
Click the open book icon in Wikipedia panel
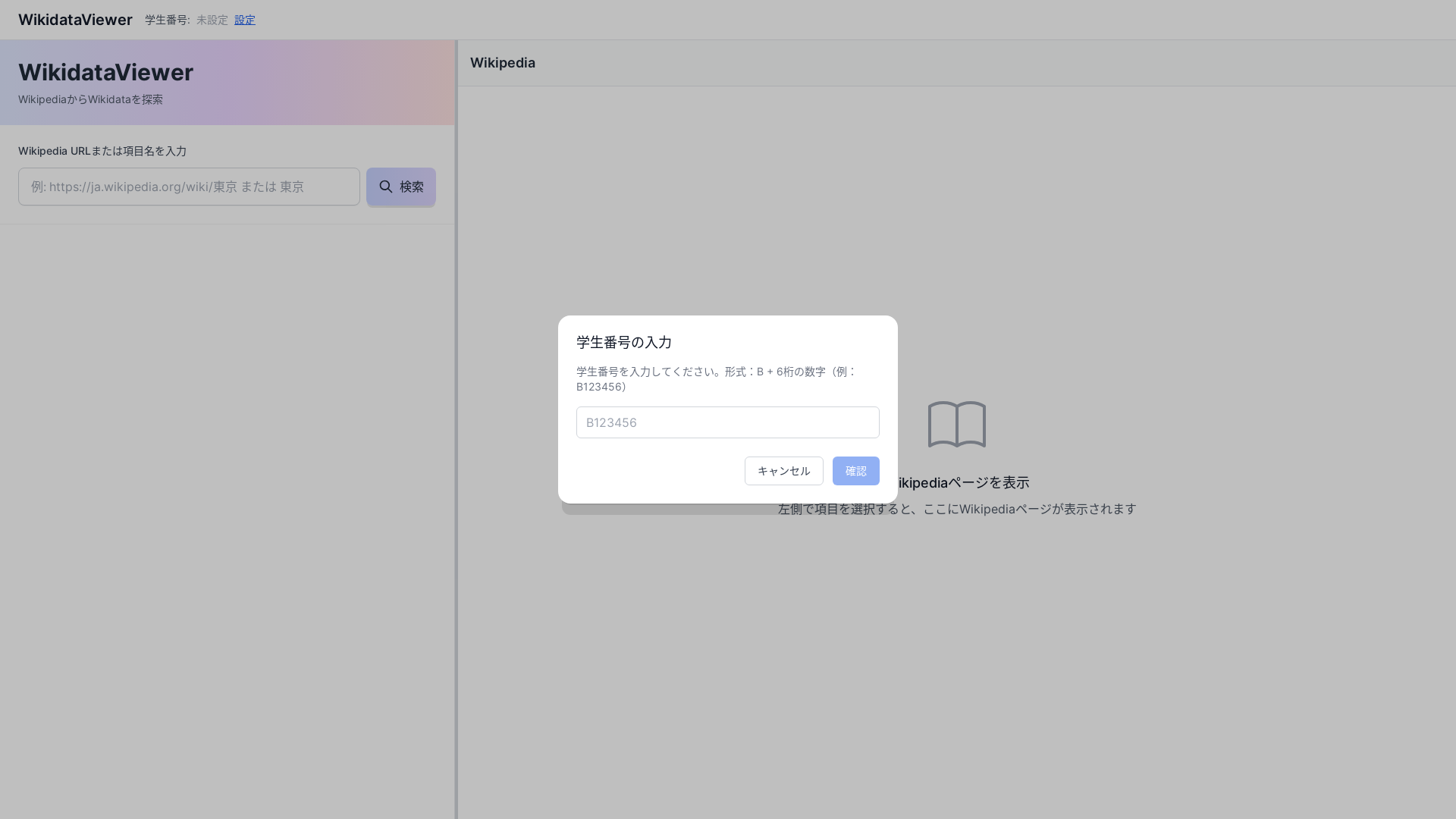click(x=956, y=425)
